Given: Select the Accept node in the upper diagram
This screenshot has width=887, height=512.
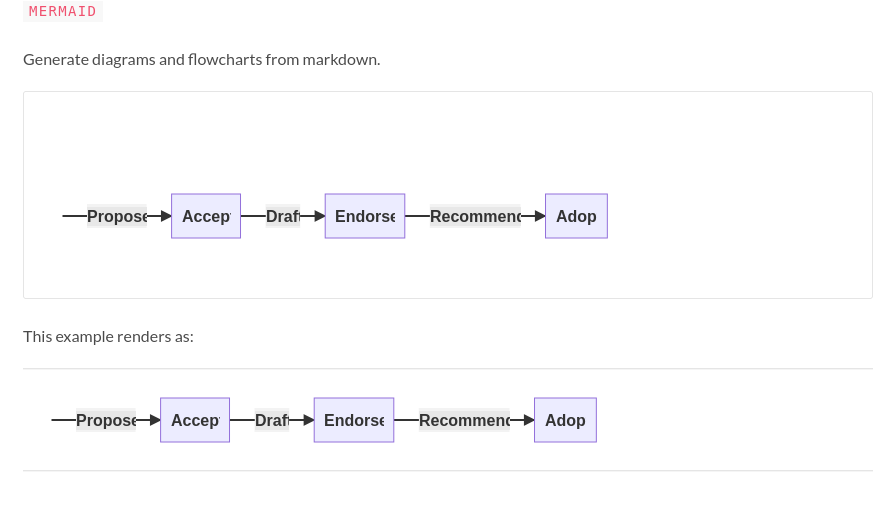Looking at the screenshot, I should pos(206,216).
